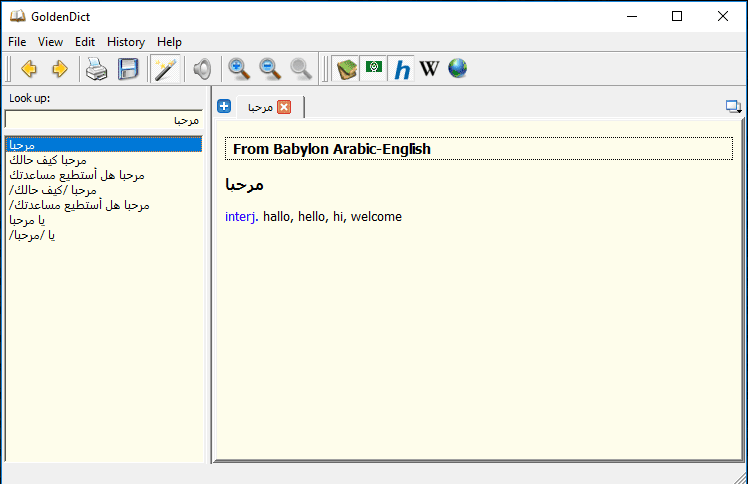The height and width of the screenshot is (484, 748).
Task: Toggle the blue 'h' dictionary icon
Action: click(402, 69)
